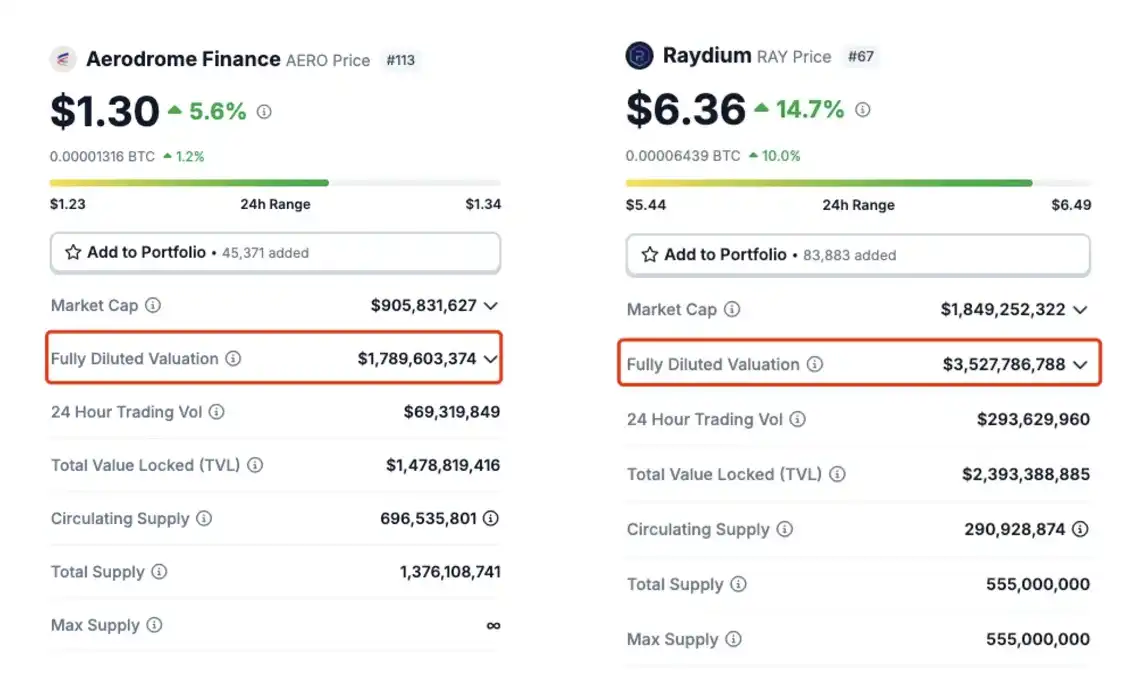
Task: Click Aerodrome Market Cap info icon
Action: 153,305
